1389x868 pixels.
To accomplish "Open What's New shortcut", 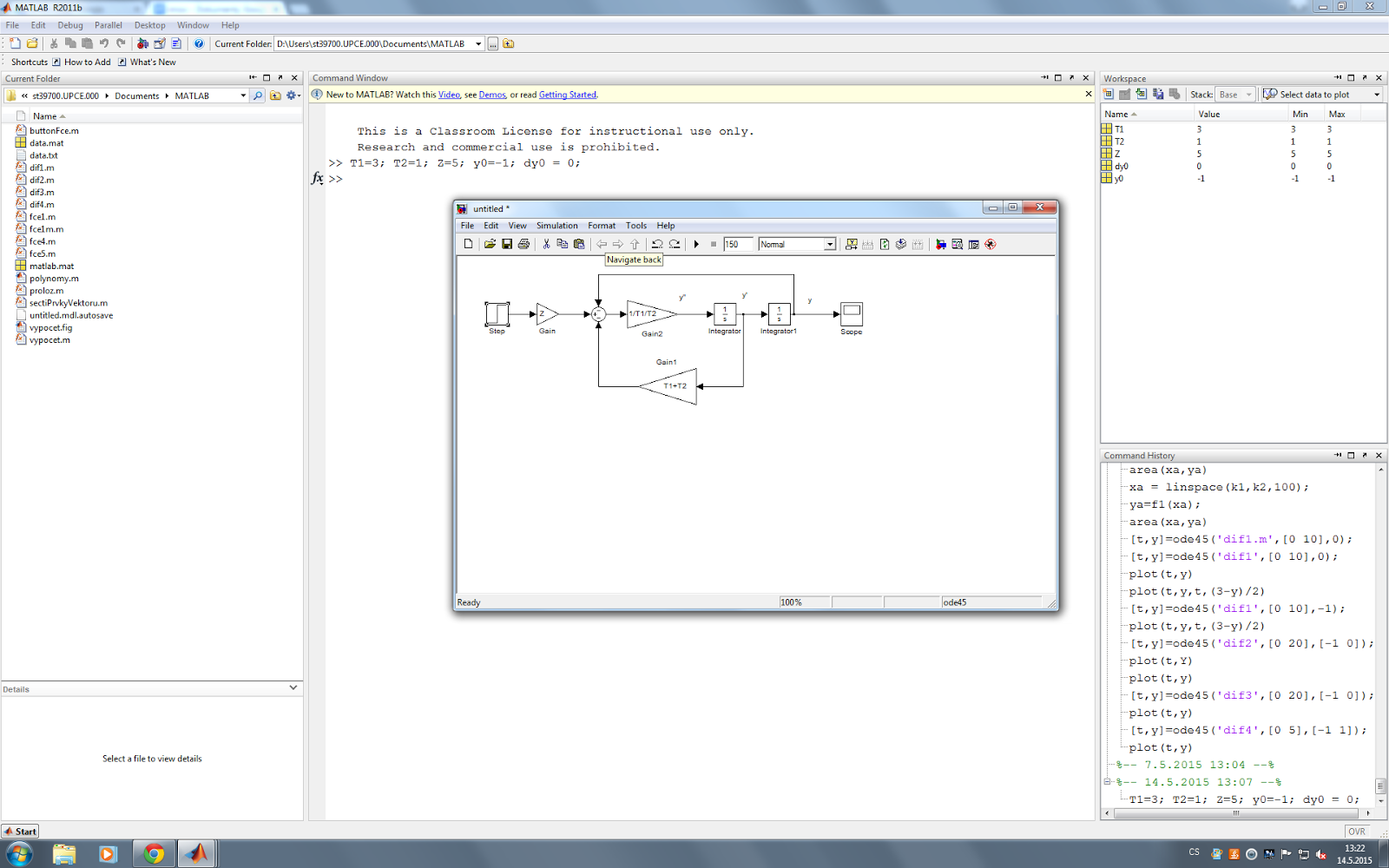I will tap(147, 62).
